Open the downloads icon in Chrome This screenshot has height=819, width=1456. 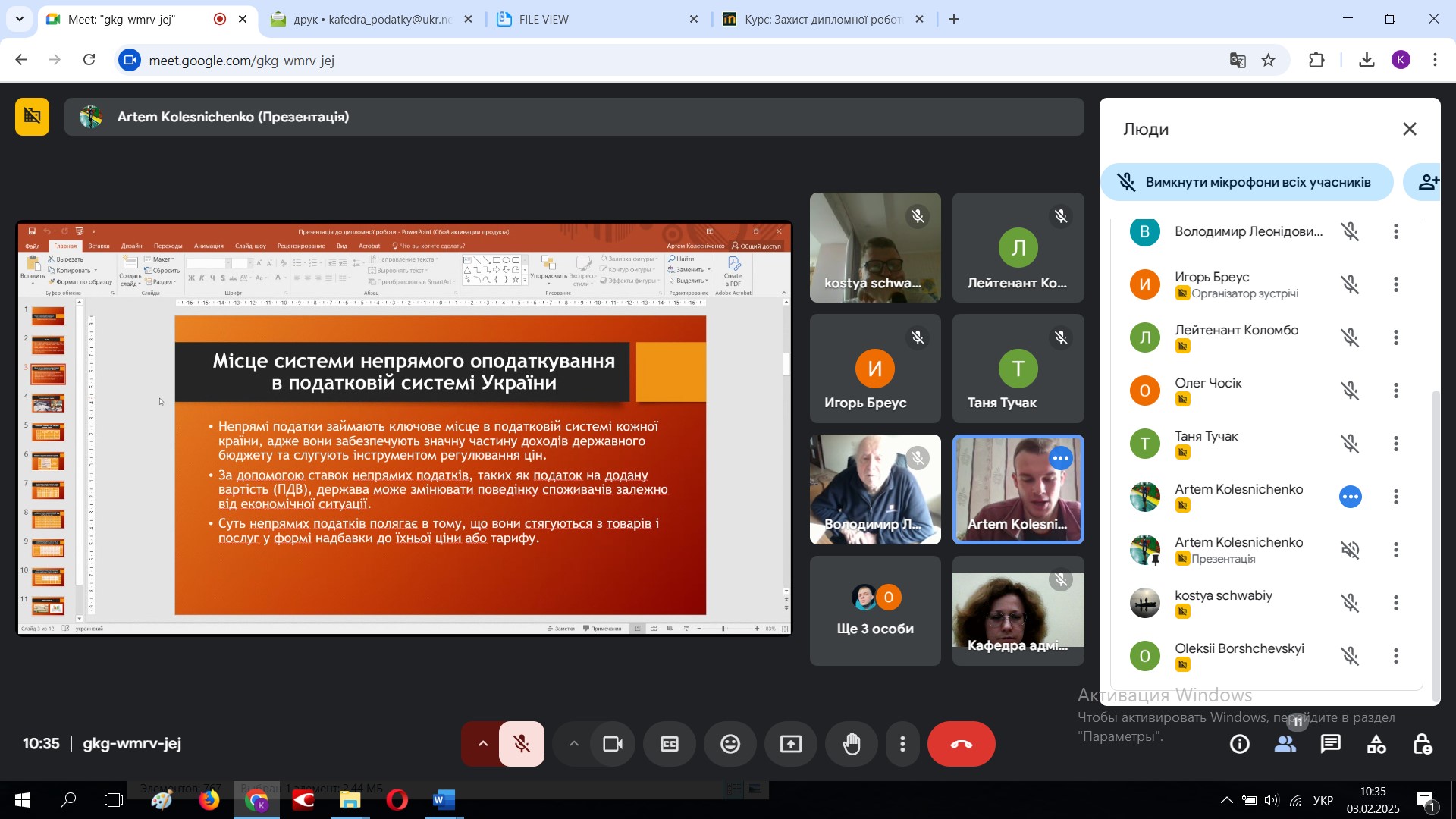1367,60
